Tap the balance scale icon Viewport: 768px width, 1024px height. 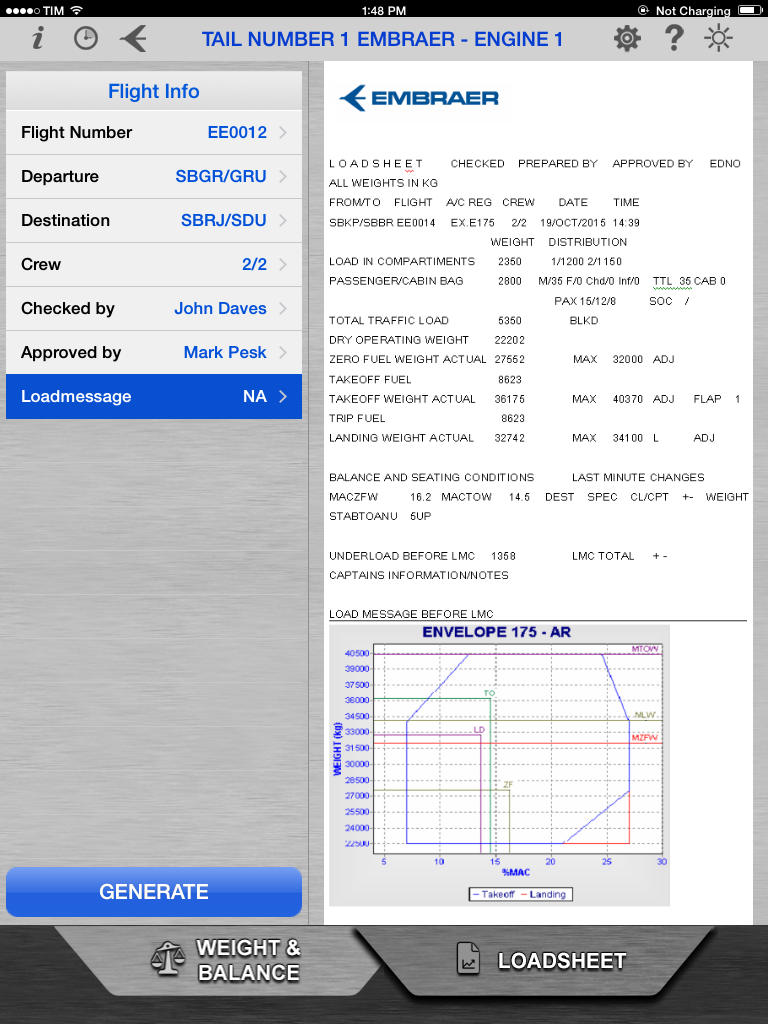click(x=168, y=959)
